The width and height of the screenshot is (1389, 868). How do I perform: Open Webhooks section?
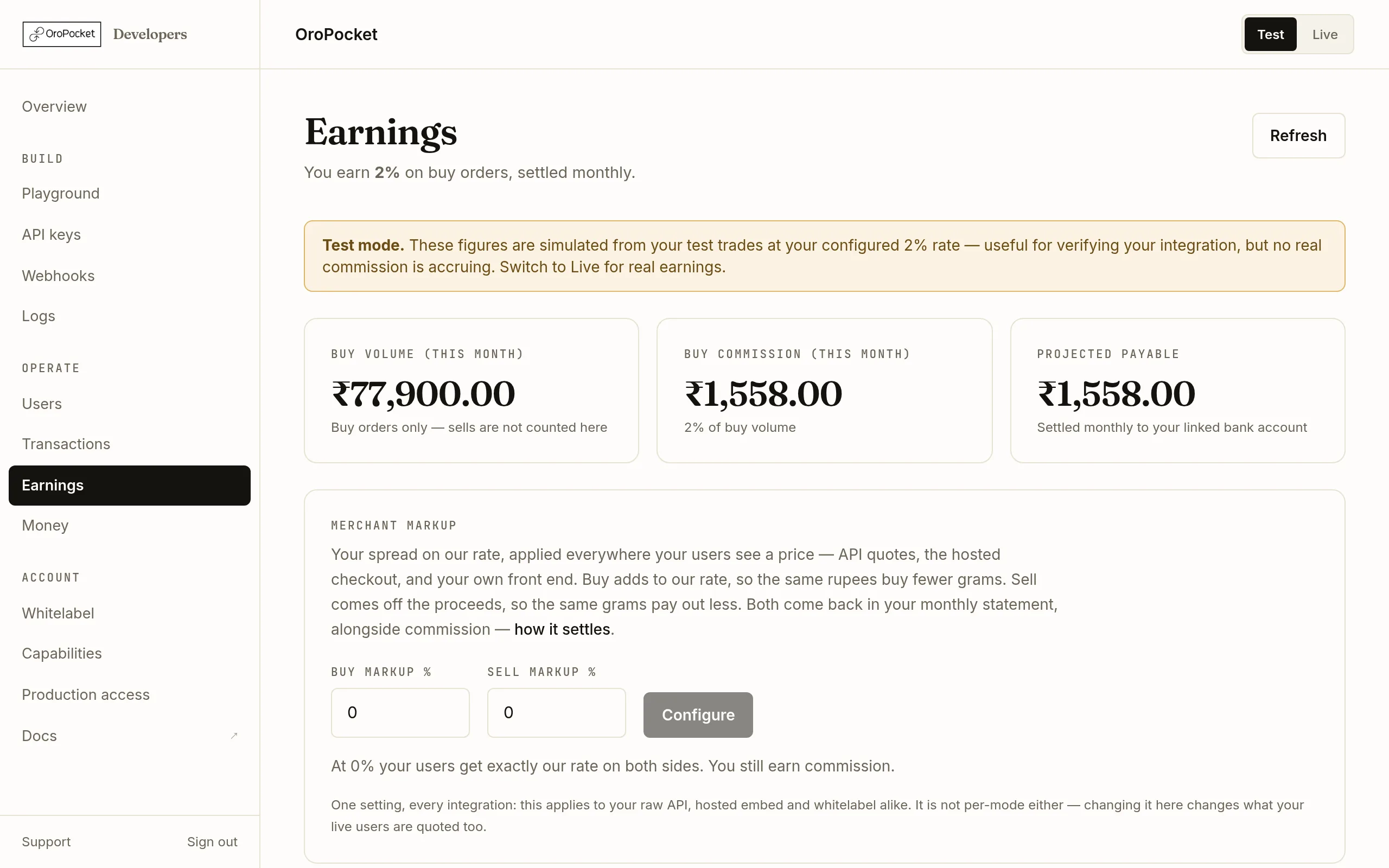tap(58, 276)
